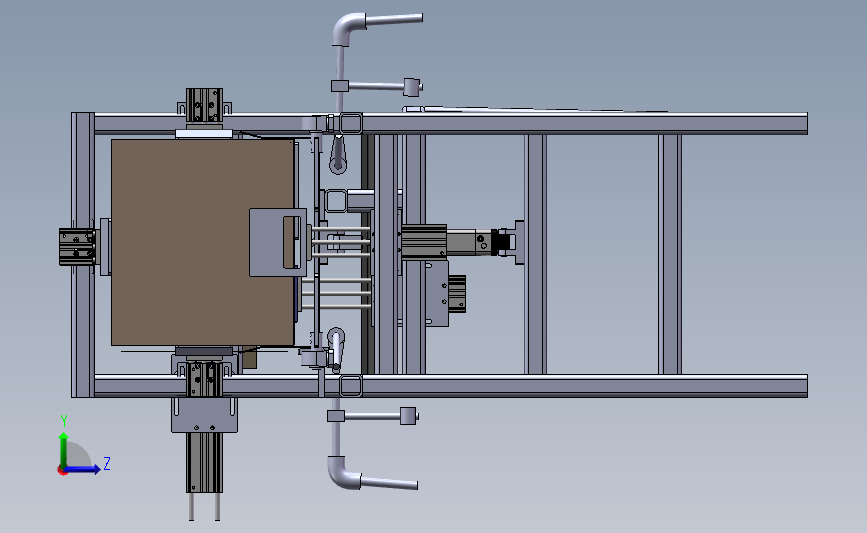Select the mounting plate under the bottom rail
Screen dimensions: 867x533
[x=204, y=415]
